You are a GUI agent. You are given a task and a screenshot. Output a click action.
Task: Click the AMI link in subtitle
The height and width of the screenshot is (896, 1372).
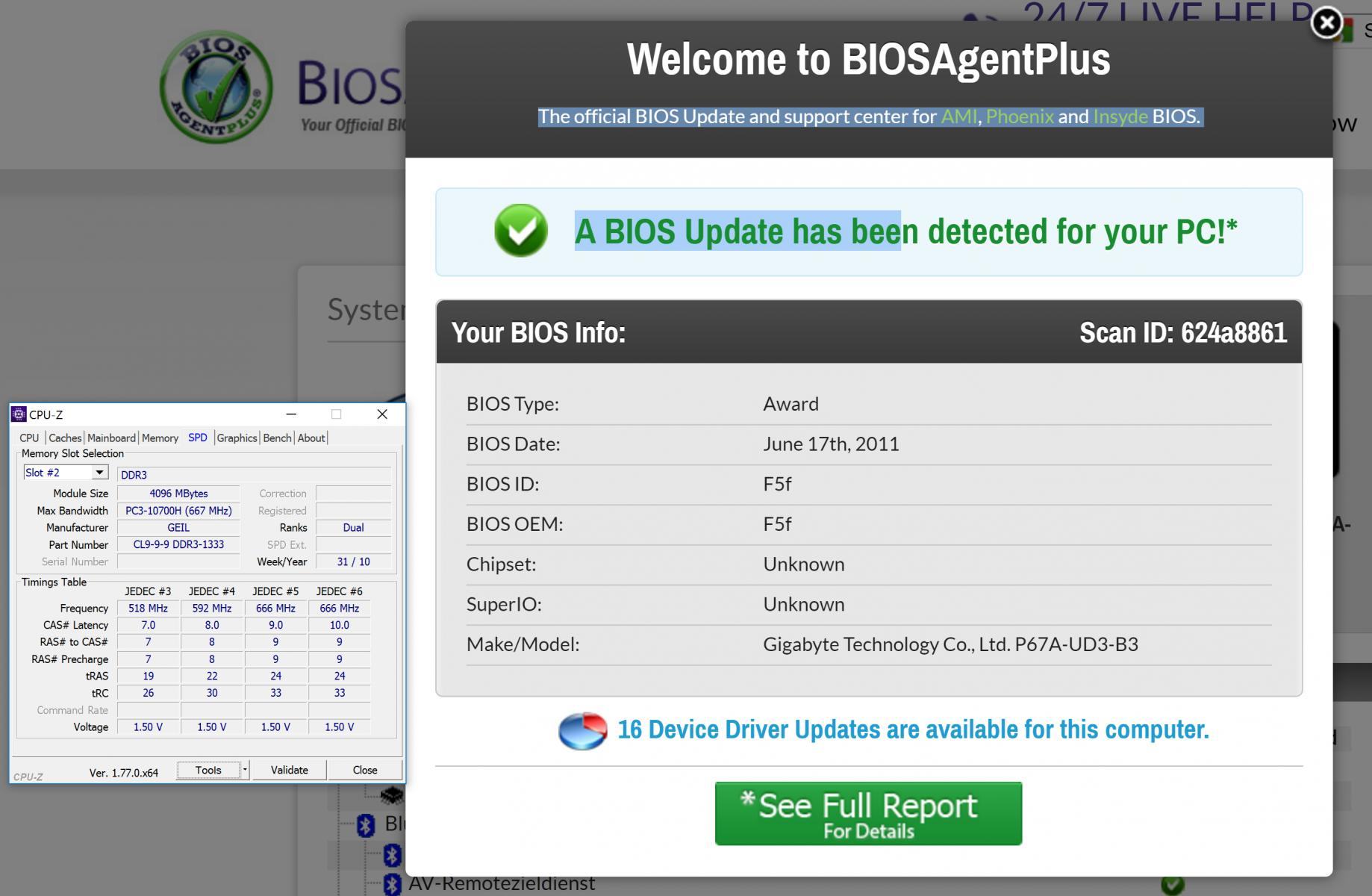[958, 116]
